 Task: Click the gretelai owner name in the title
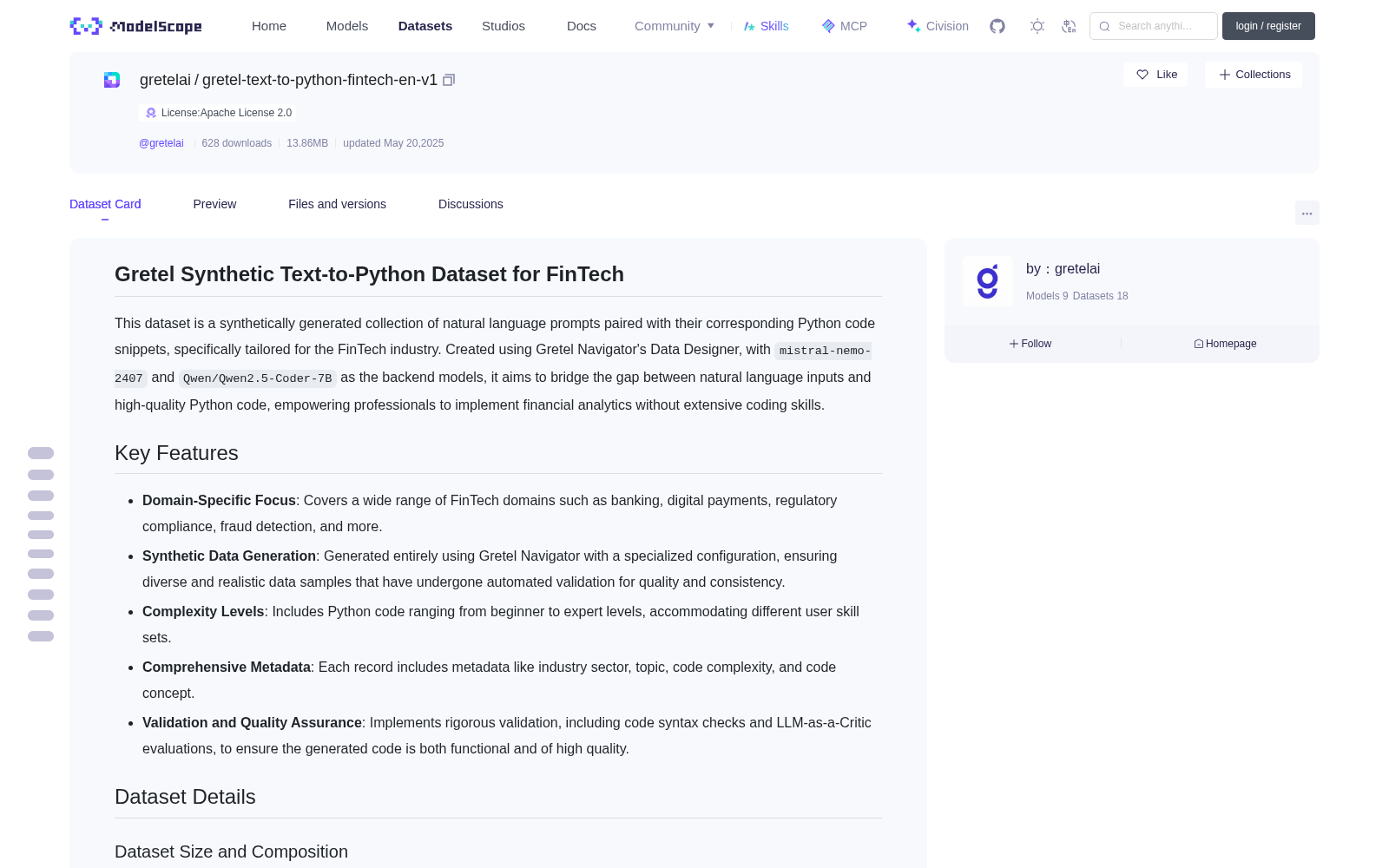165,80
